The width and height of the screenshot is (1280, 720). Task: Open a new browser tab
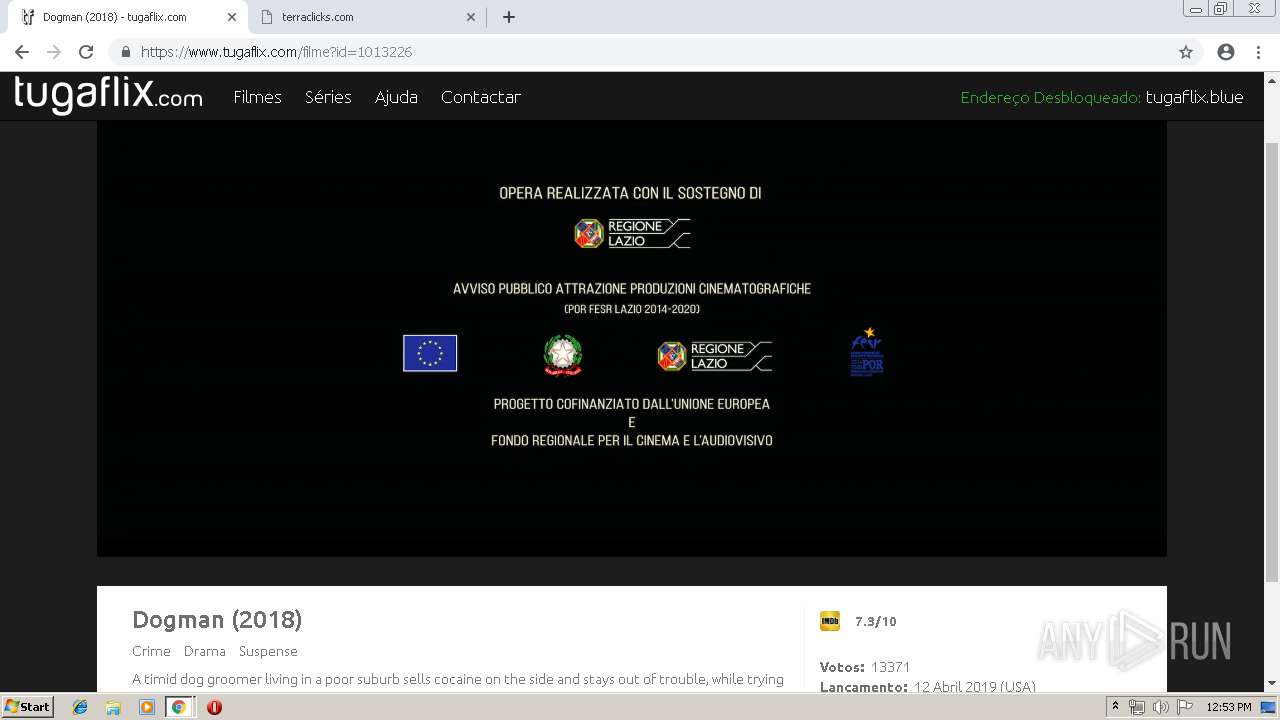click(508, 17)
